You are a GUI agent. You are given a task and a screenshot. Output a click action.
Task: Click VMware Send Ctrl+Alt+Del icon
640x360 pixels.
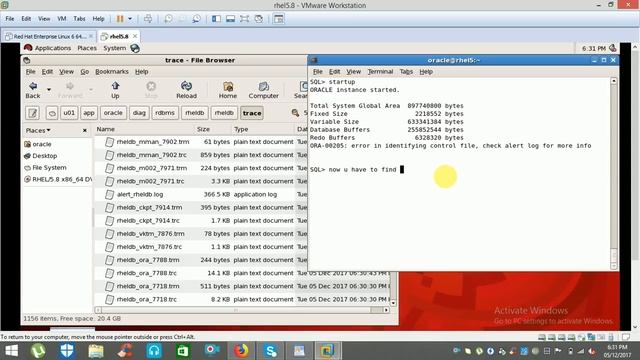click(x=148, y=19)
